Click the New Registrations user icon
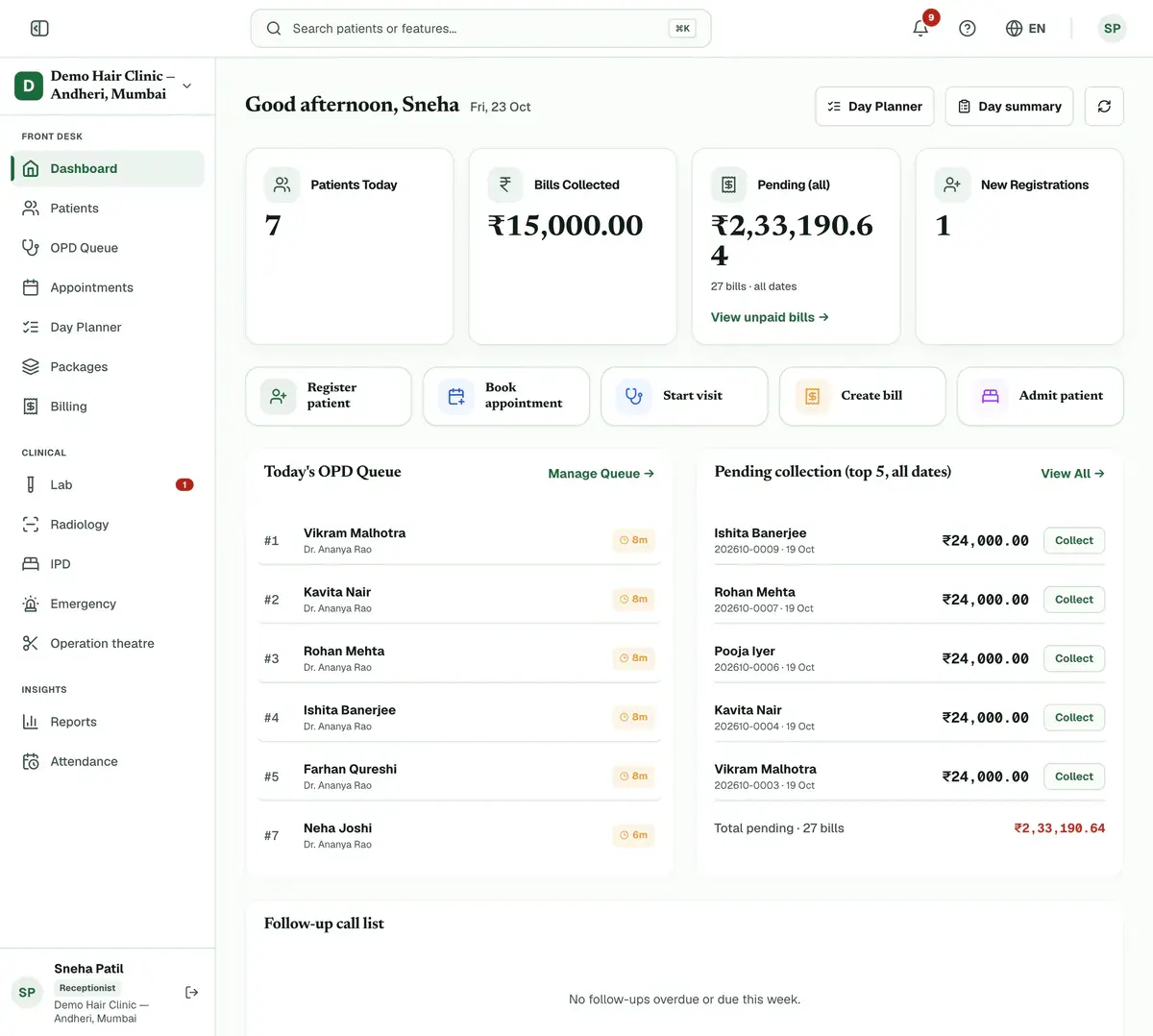Screen dimensions: 1153x1036 [952, 185]
